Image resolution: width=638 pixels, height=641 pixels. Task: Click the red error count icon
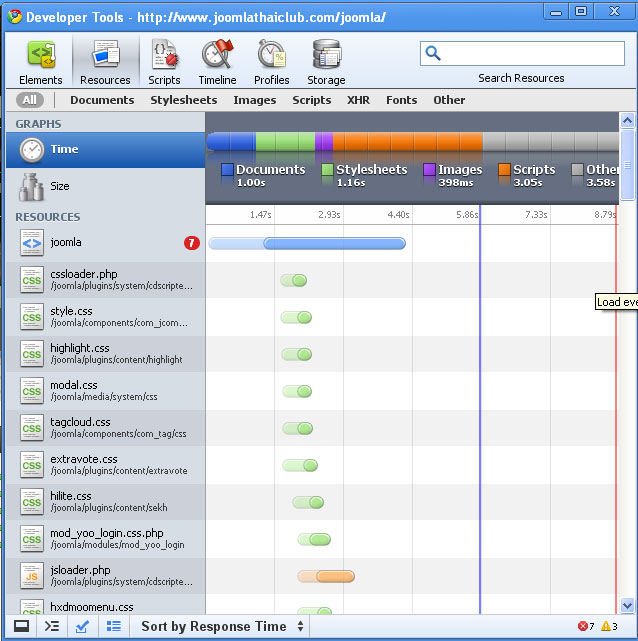point(583,626)
